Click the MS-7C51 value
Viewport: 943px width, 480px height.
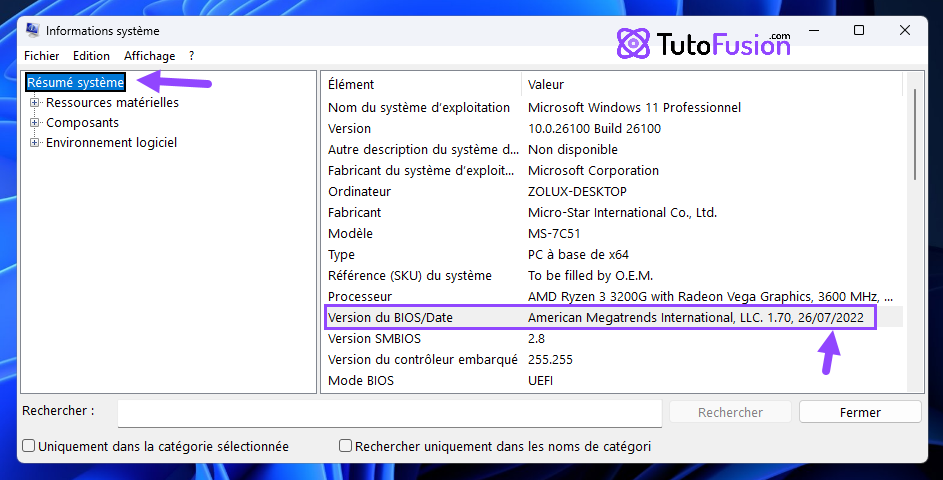(x=554, y=234)
